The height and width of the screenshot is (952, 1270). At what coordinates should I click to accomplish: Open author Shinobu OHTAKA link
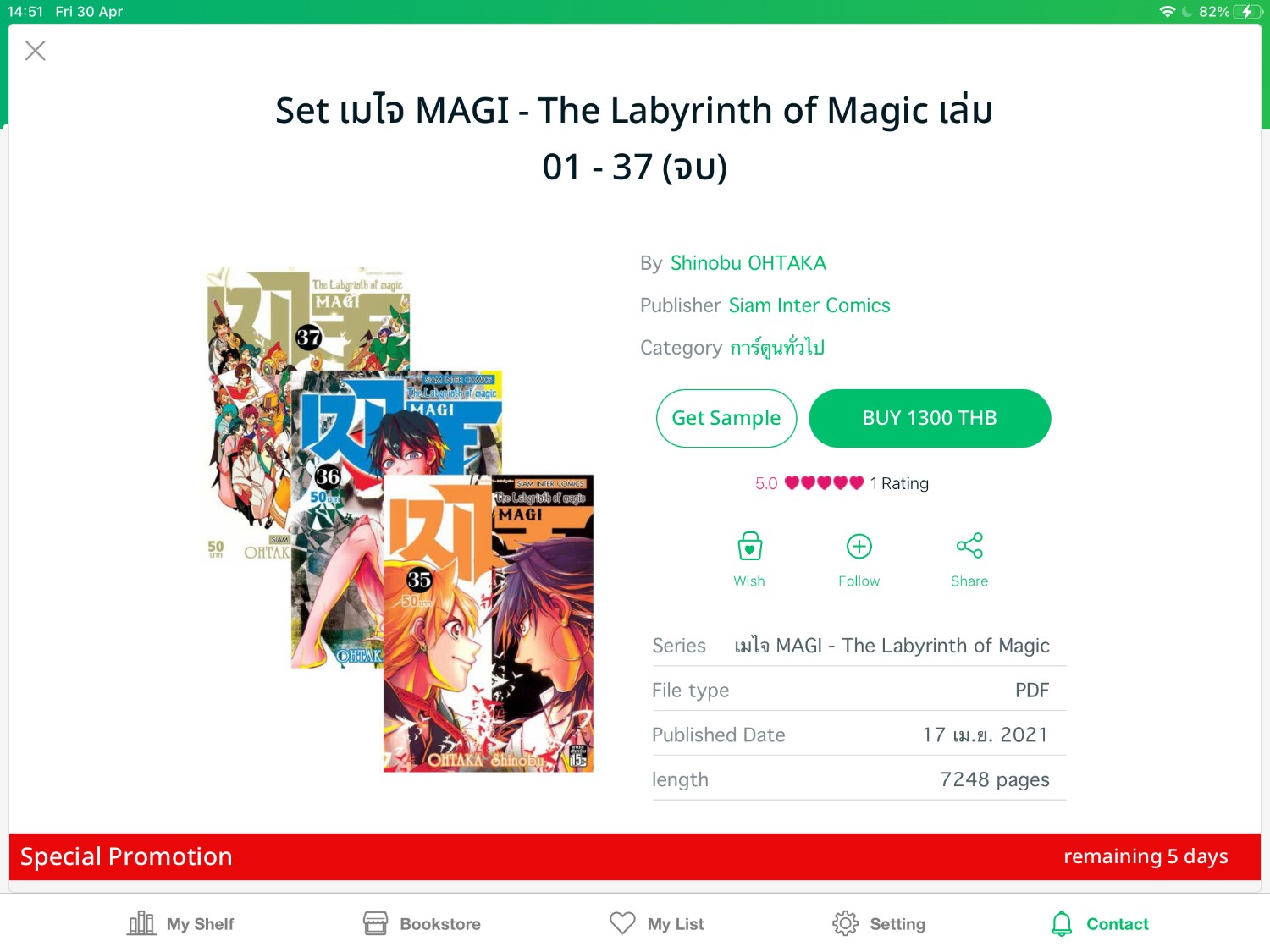click(x=748, y=263)
